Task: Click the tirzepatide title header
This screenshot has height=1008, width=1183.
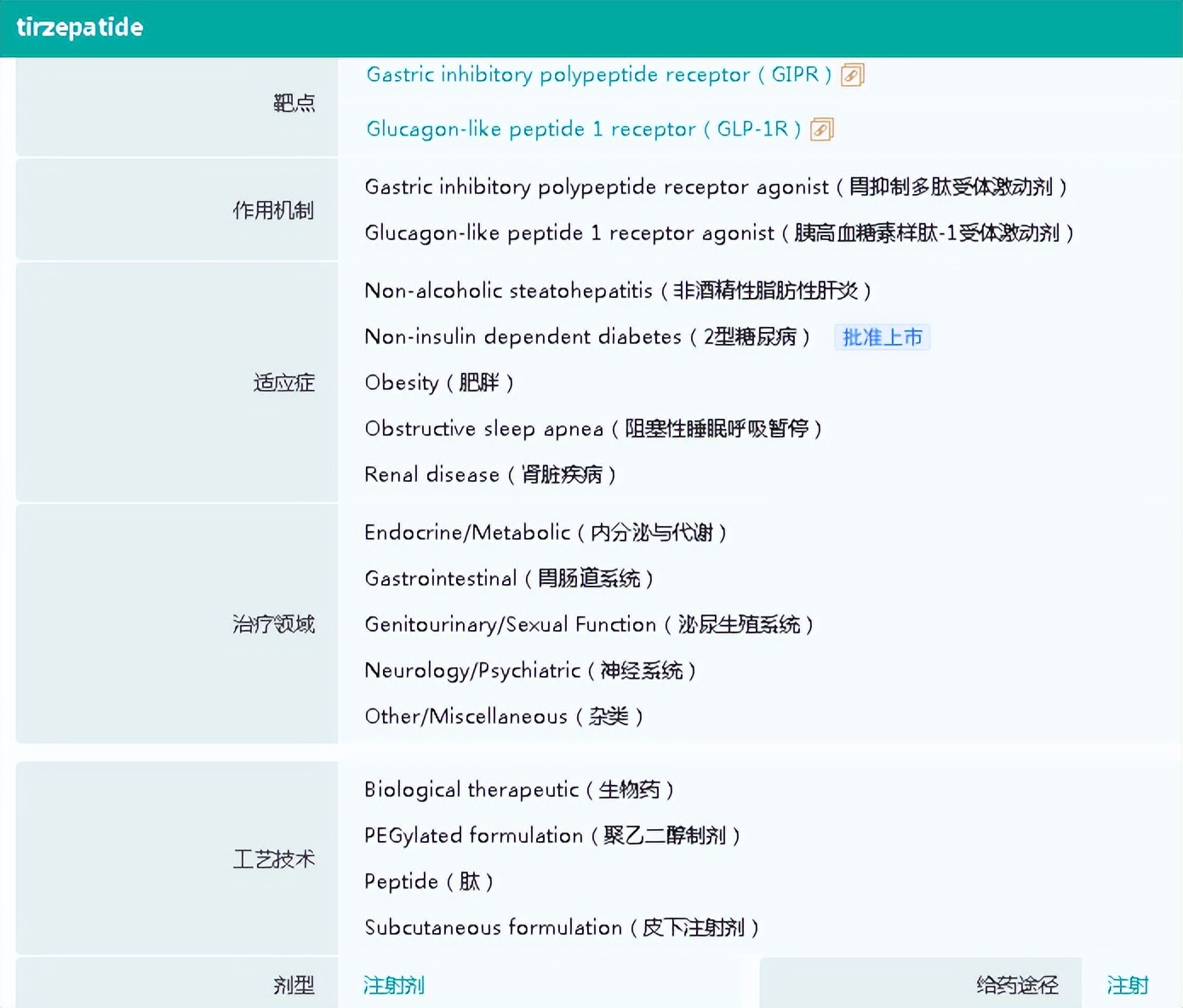Action: click(x=79, y=26)
